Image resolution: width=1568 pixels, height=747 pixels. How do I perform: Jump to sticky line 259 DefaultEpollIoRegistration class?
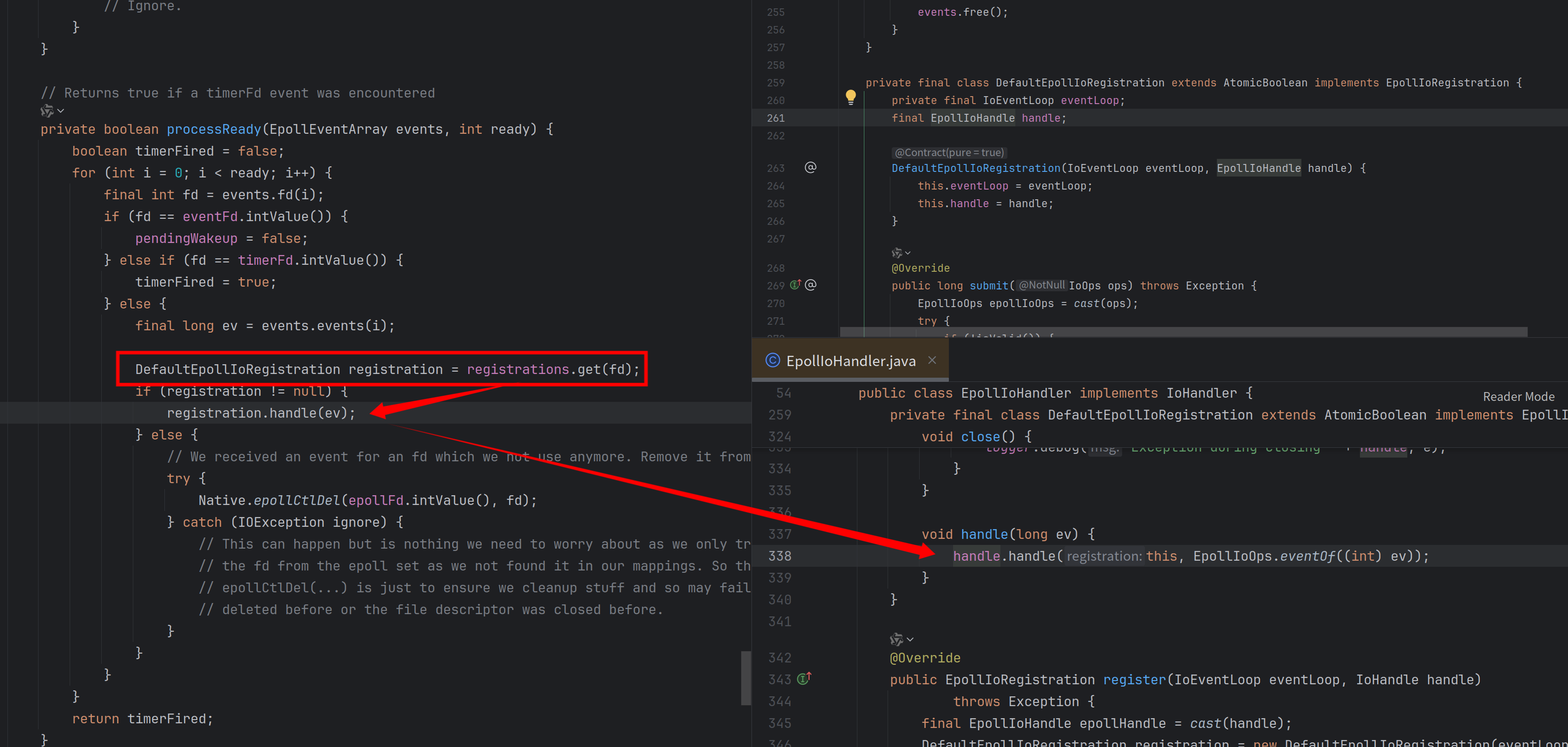point(1228,415)
